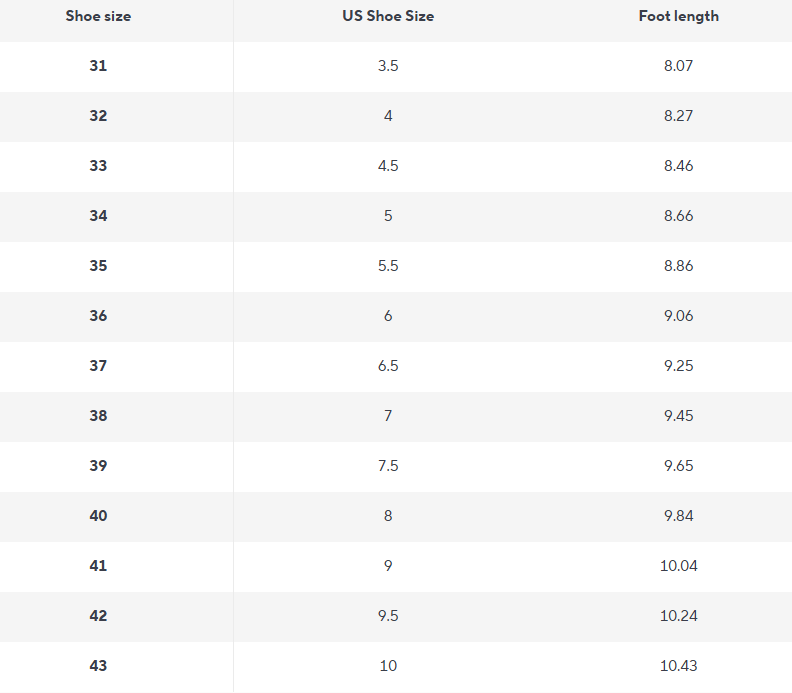Click US shoe size 3.5 value

coord(388,66)
